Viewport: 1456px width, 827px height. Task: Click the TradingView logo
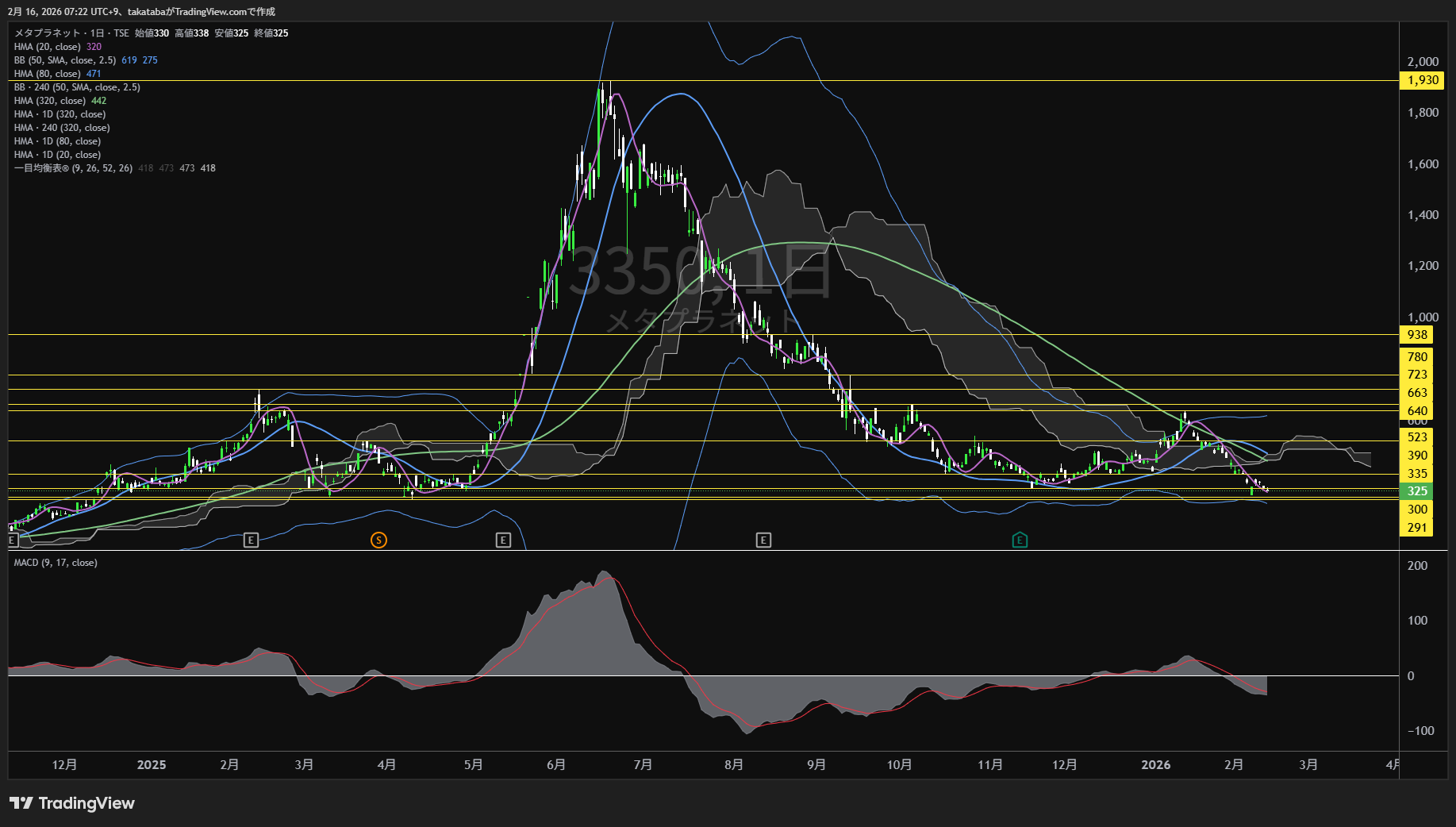(72, 803)
